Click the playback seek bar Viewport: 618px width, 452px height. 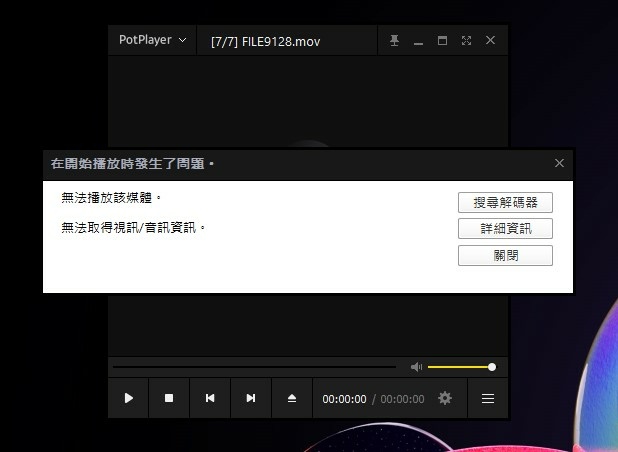pyautogui.click(x=254, y=367)
